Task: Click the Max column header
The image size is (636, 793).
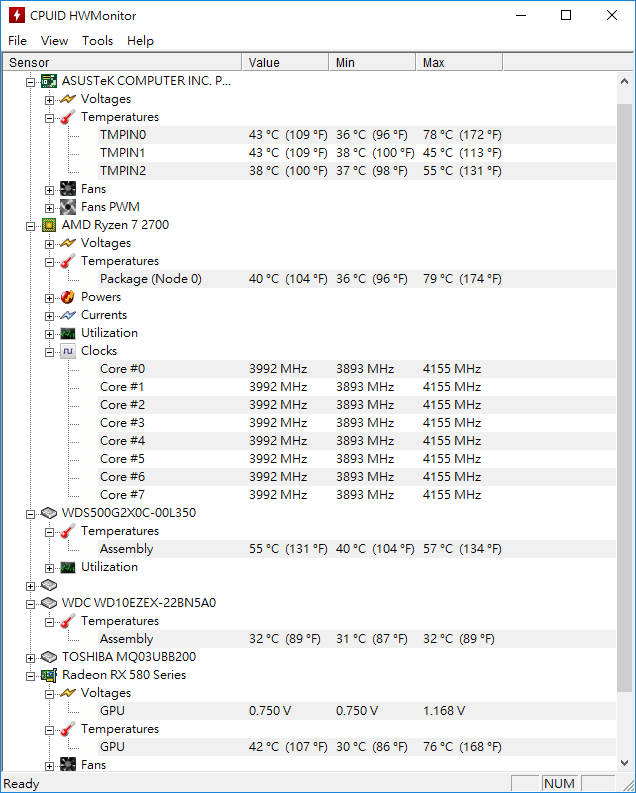Action: pos(460,62)
